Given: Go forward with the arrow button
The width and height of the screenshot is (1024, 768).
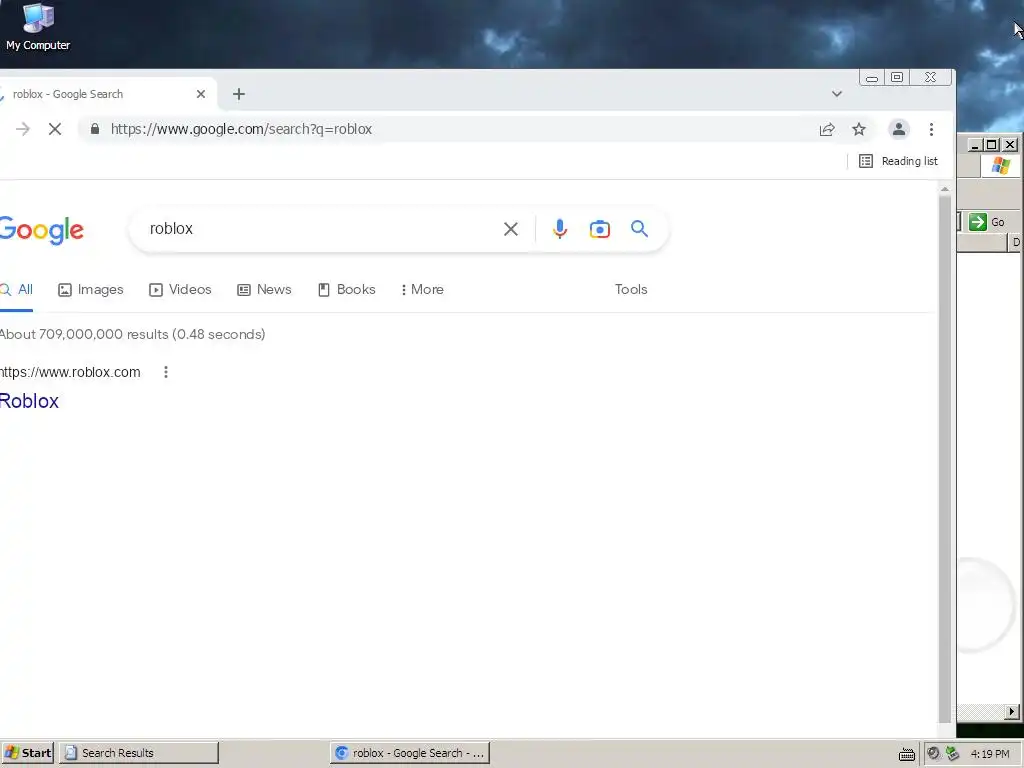Looking at the screenshot, I should point(23,129).
